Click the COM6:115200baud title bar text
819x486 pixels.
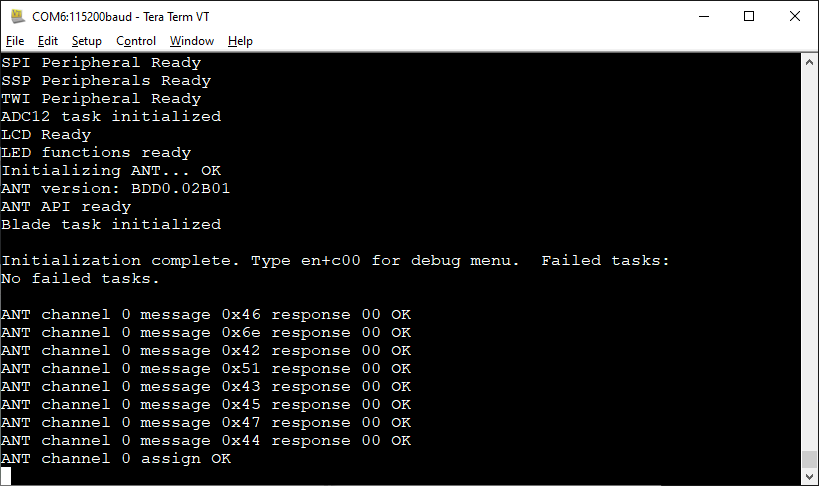pyautogui.click(x=121, y=17)
